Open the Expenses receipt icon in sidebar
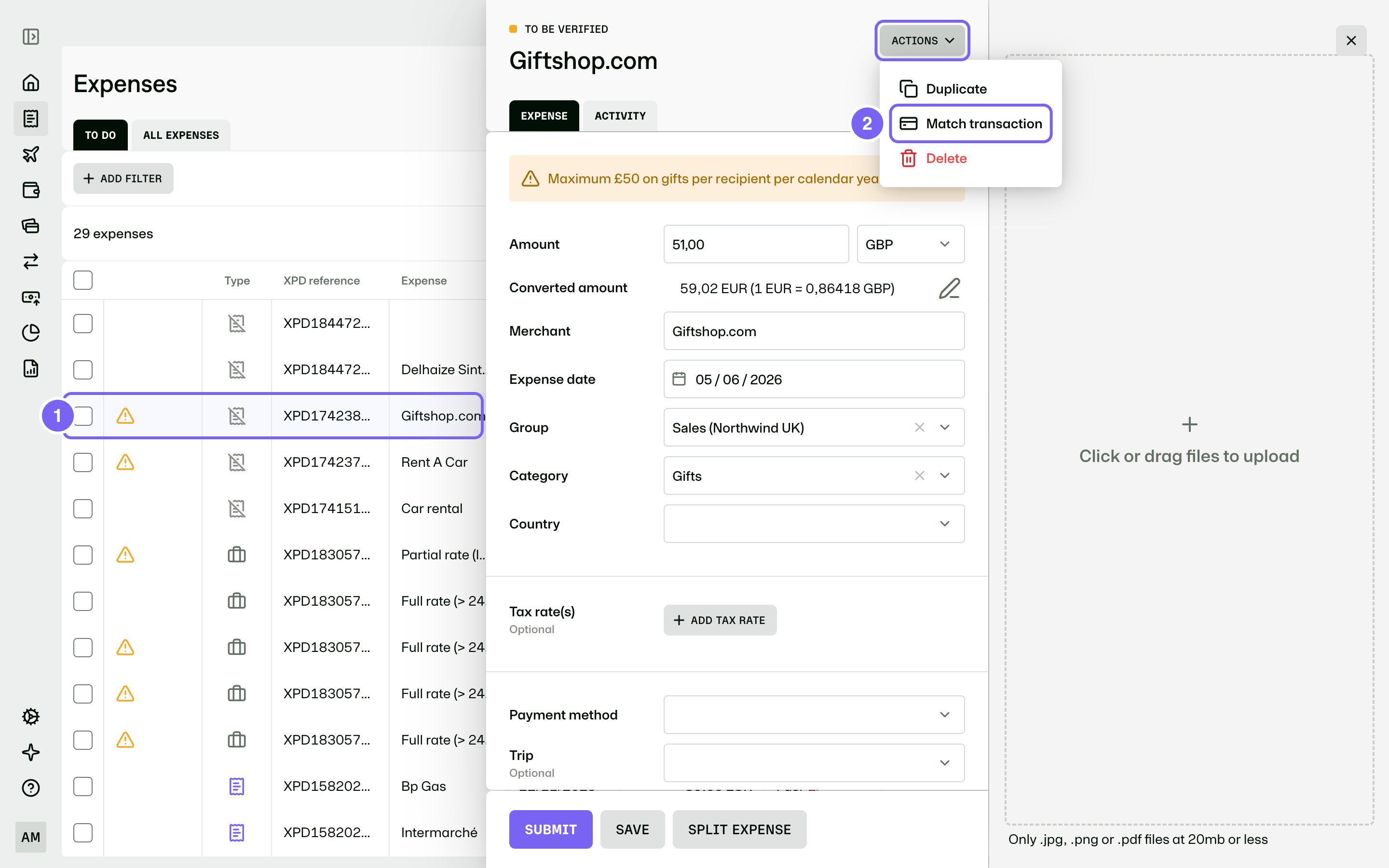This screenshot has height=868, width=1389. (x=30, y=119)
